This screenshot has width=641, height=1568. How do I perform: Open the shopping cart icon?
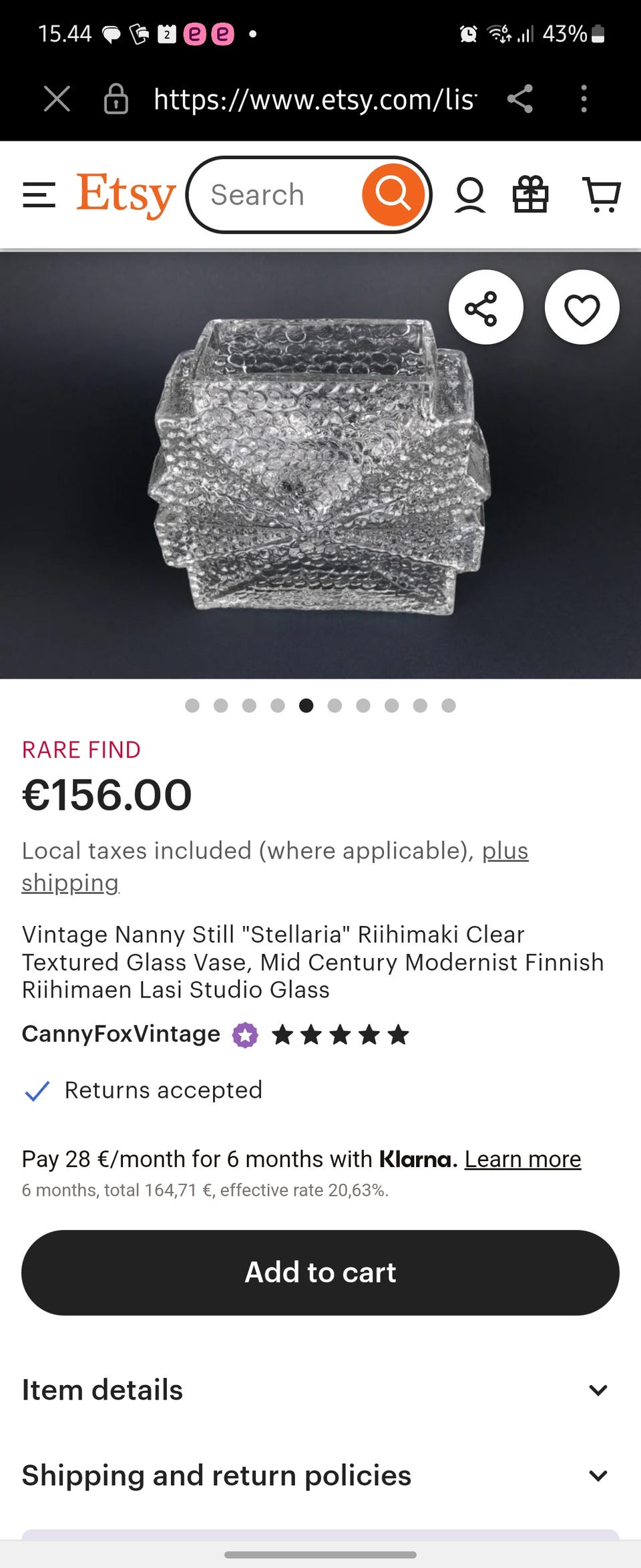(602, 194)
